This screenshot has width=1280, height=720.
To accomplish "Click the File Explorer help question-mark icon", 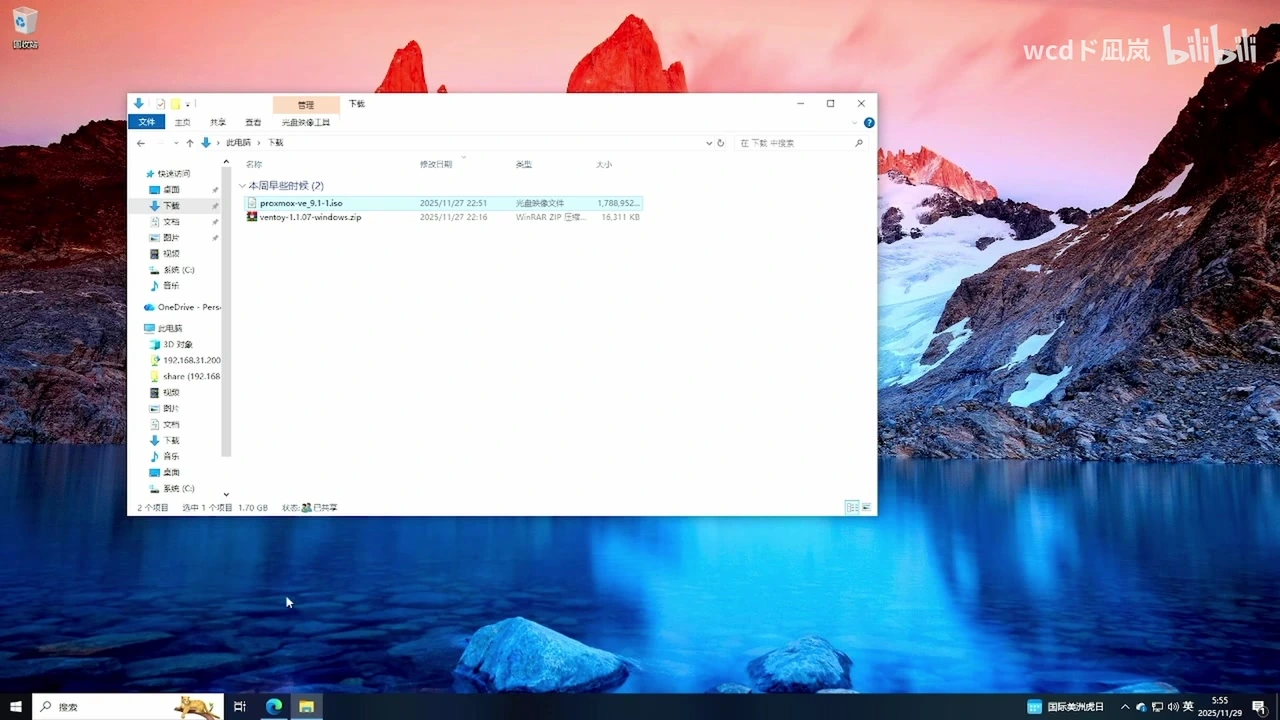I will (x=869, y=122).
